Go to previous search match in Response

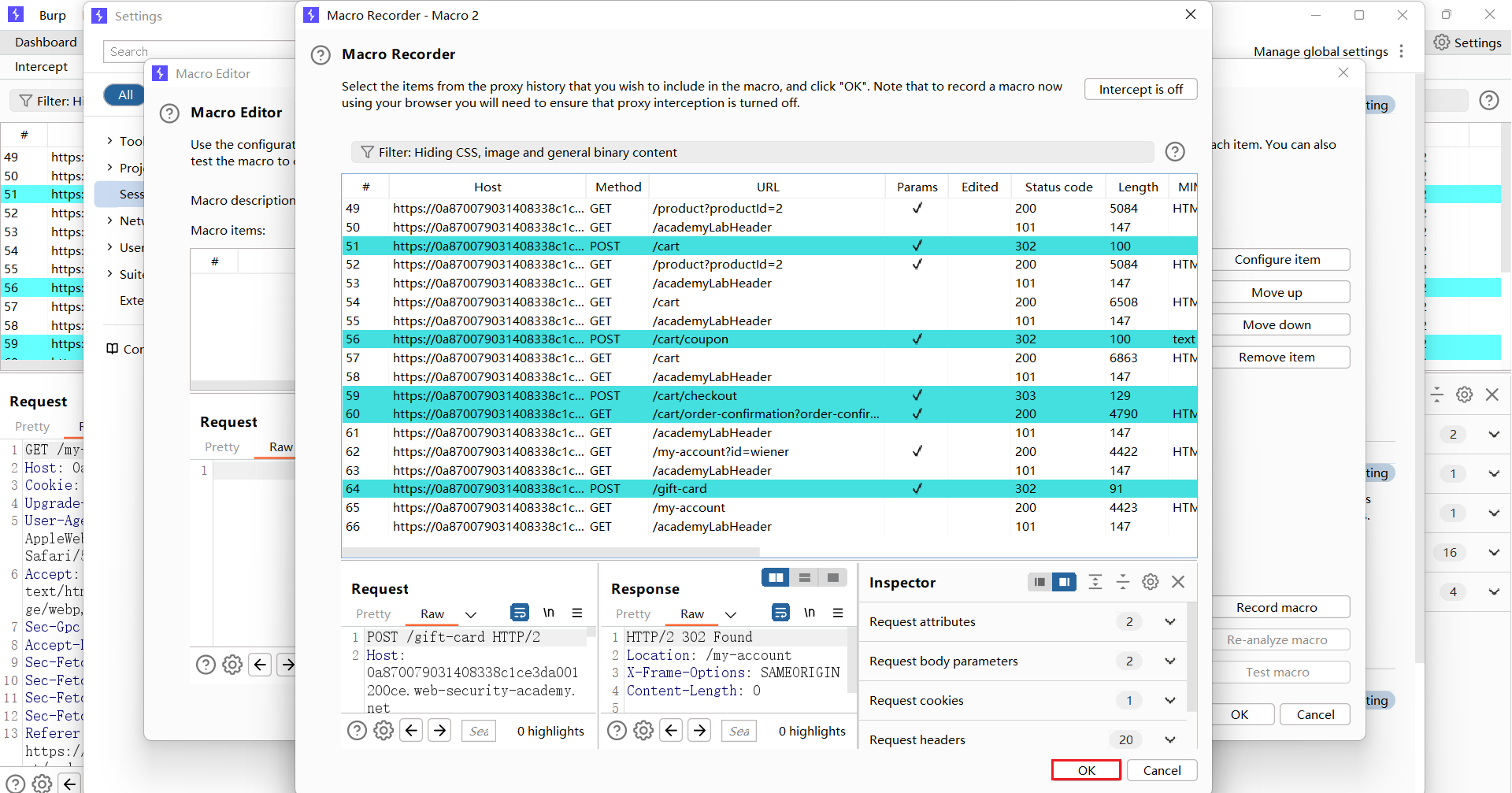[671, 731]
